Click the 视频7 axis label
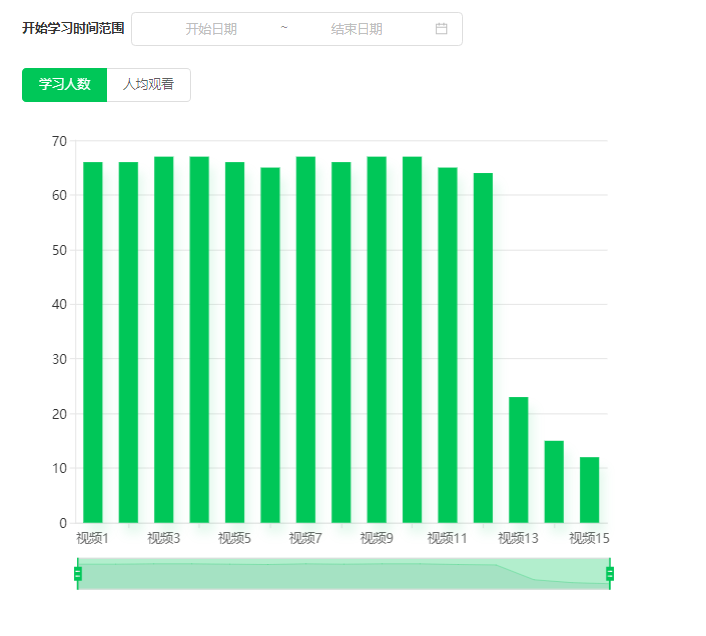706x636 pixels. pyautogui.click(x=306, y=538)
